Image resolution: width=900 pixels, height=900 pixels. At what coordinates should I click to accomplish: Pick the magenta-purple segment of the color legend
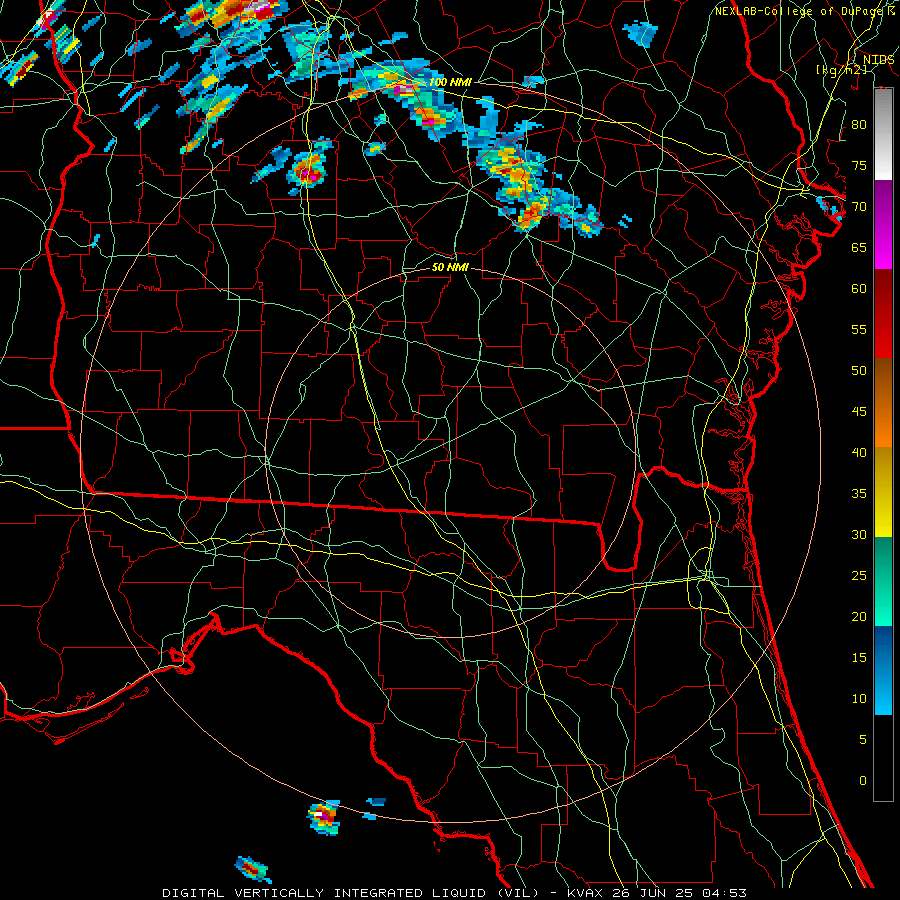pyautogui.click(x=883, y=224)
